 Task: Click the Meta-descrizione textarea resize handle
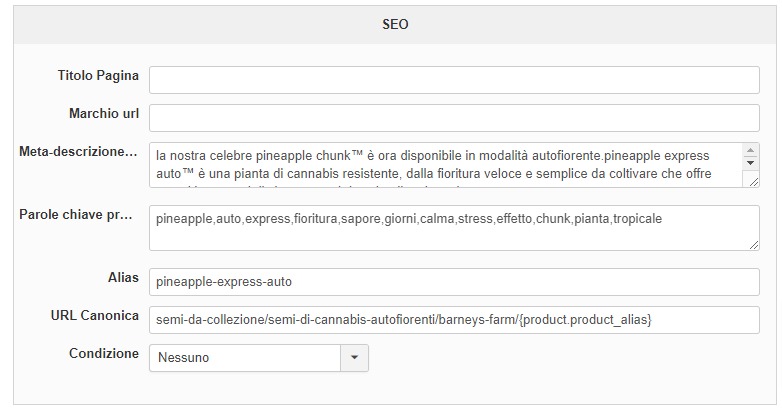(x=752, y=181)
